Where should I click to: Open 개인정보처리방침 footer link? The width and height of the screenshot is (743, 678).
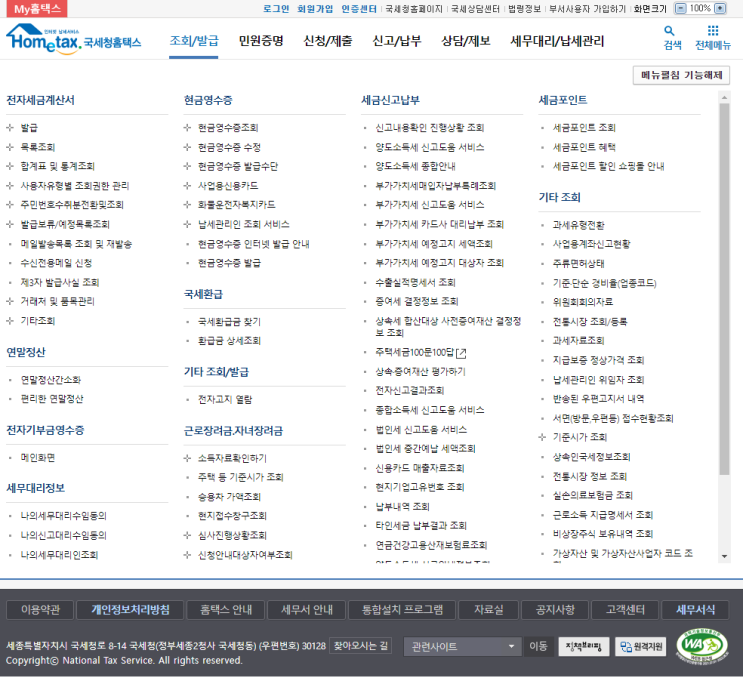130,610
